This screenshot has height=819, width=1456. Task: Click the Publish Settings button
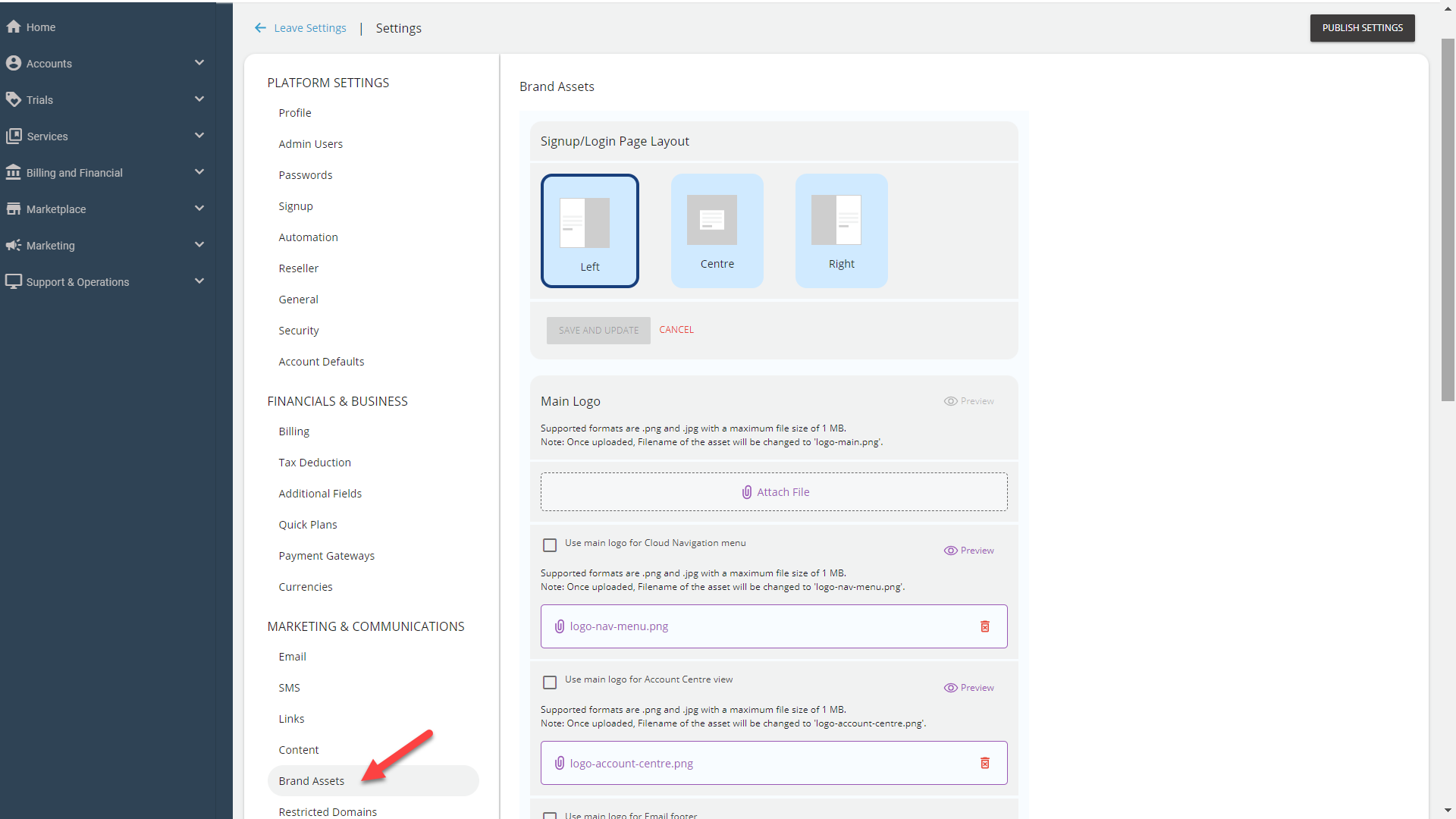[1362, 28]
